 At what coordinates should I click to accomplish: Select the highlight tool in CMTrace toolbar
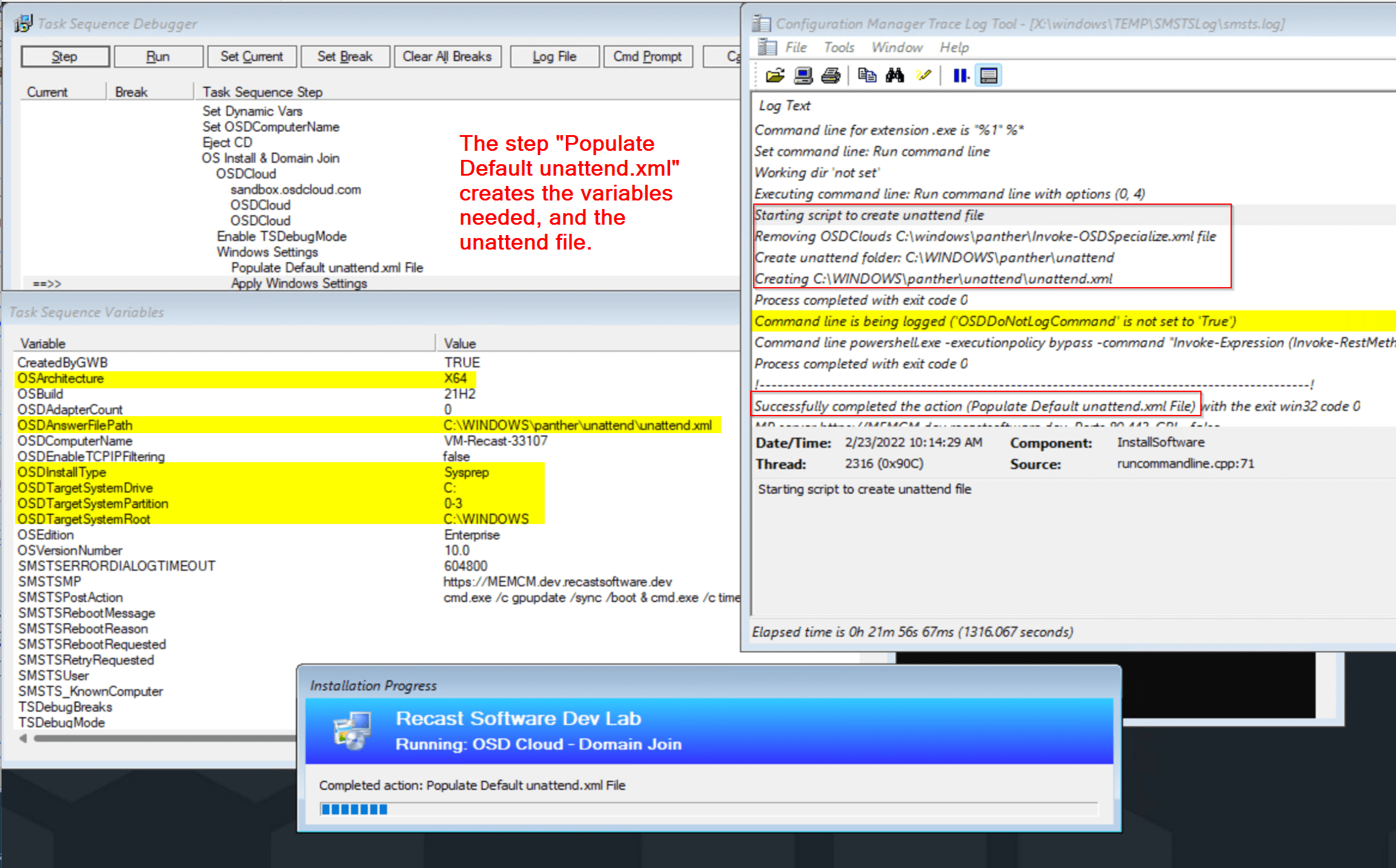923,75
